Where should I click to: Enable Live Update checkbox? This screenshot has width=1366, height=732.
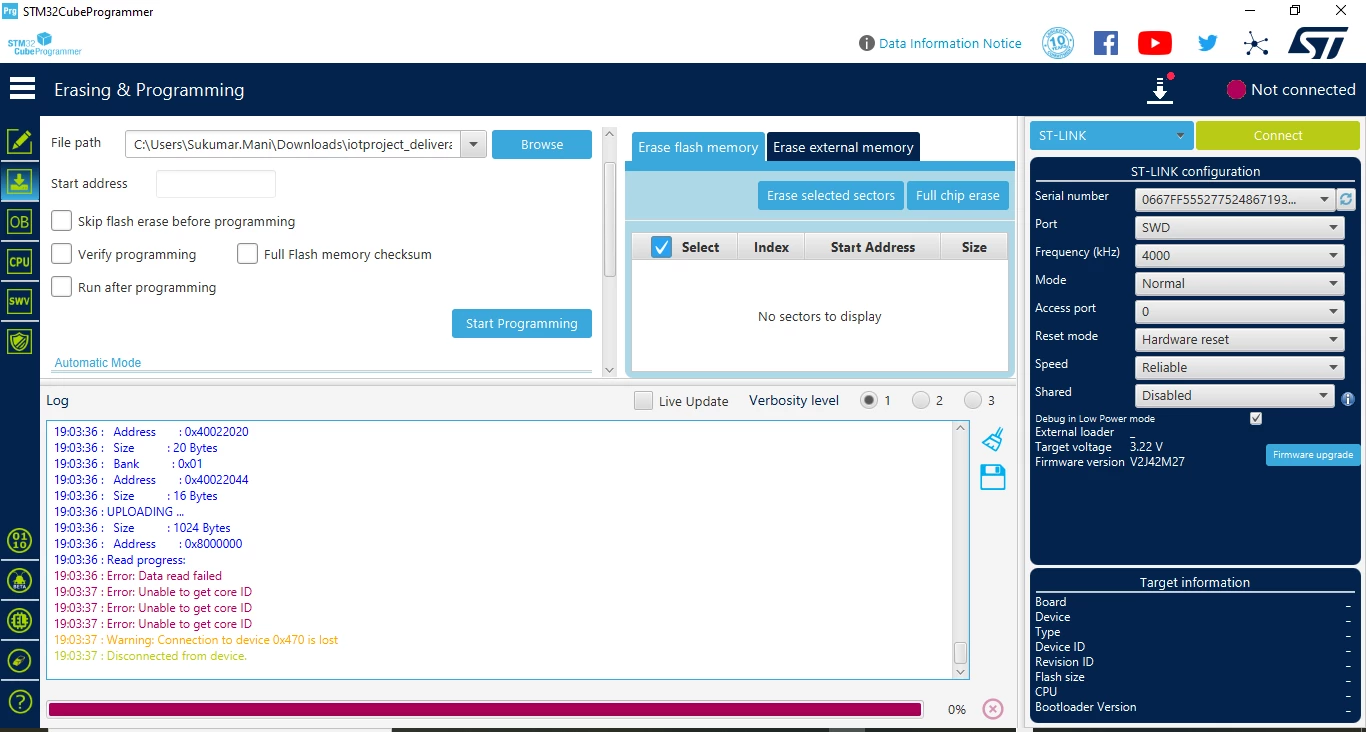coord(644,401)
